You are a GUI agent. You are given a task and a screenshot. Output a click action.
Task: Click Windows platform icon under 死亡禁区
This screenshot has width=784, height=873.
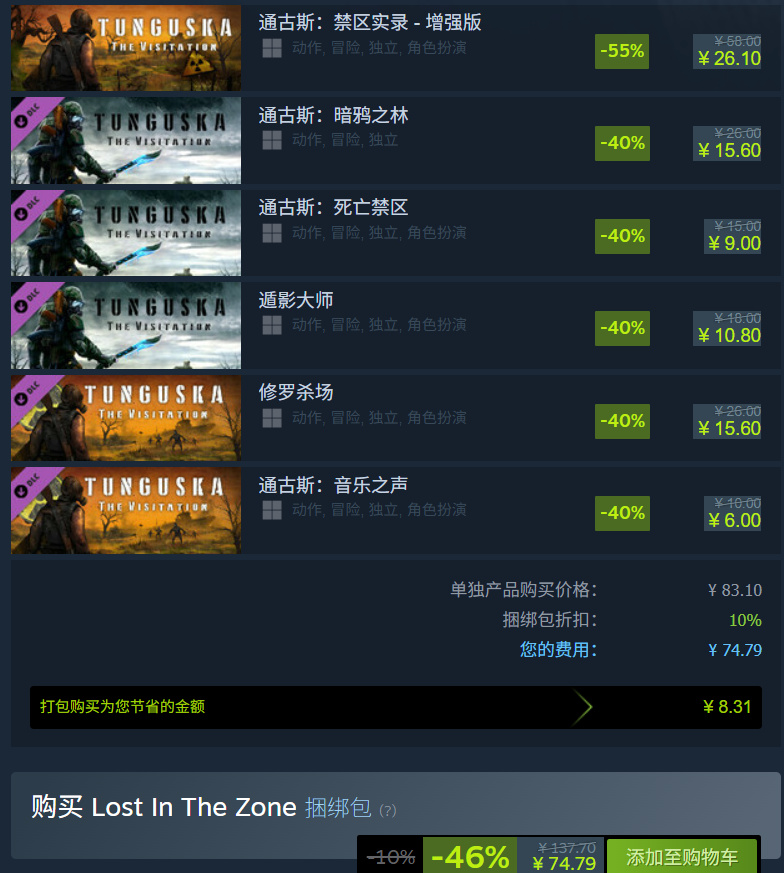click(x=272, y=233)
